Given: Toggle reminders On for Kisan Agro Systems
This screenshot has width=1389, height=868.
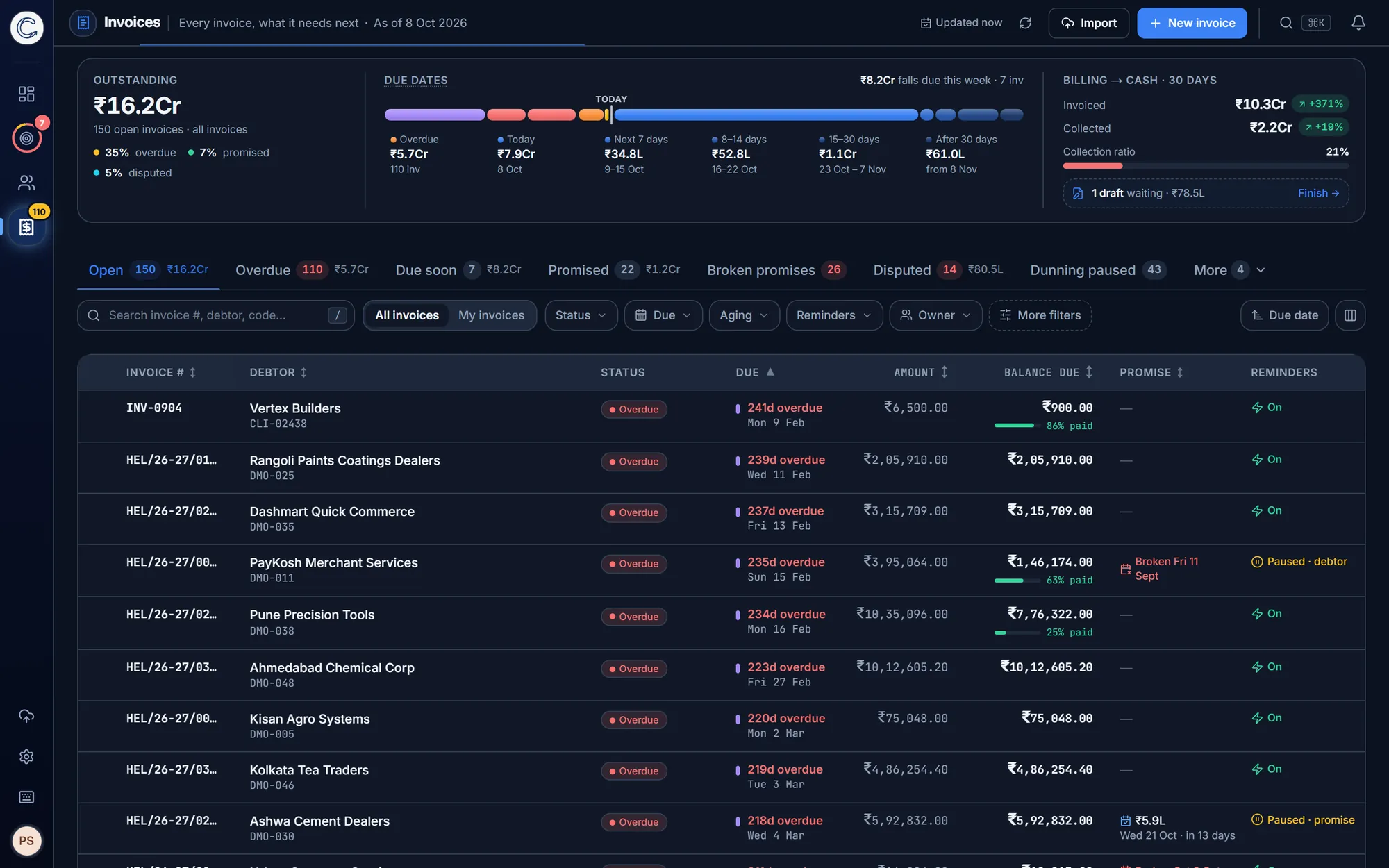Looking at the screenshot, I should pos(1267,718).
